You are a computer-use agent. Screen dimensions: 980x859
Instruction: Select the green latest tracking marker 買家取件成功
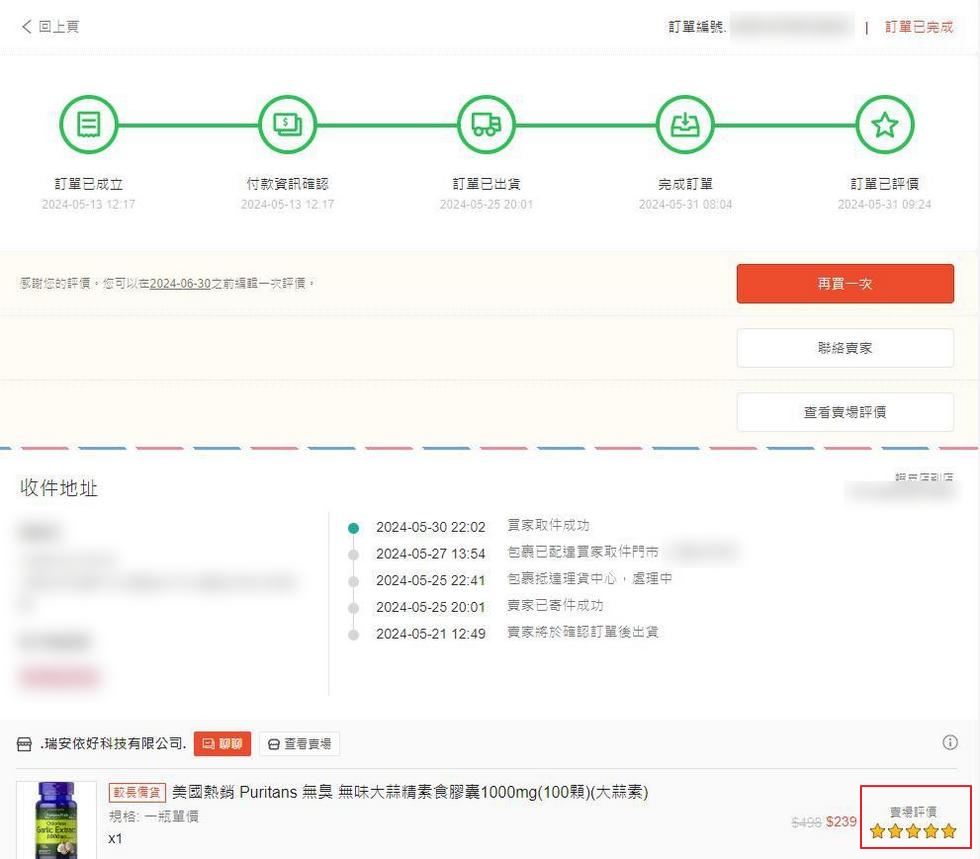click(x=352, y=527)
